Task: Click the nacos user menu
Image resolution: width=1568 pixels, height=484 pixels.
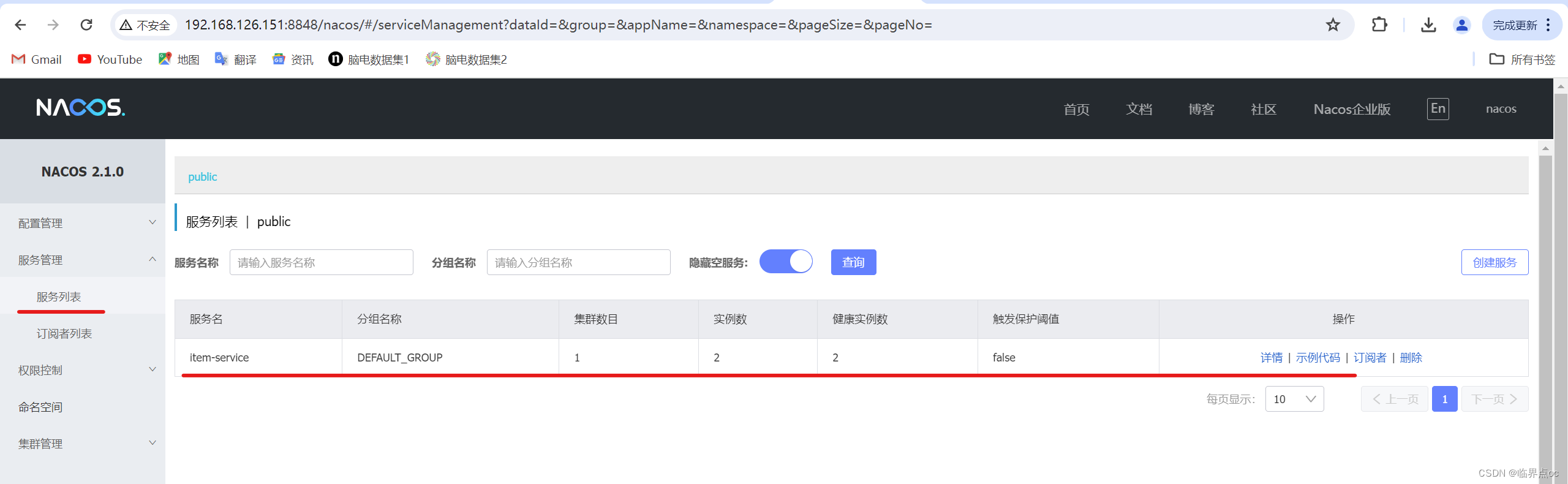Action: [x=1501, y=109]
